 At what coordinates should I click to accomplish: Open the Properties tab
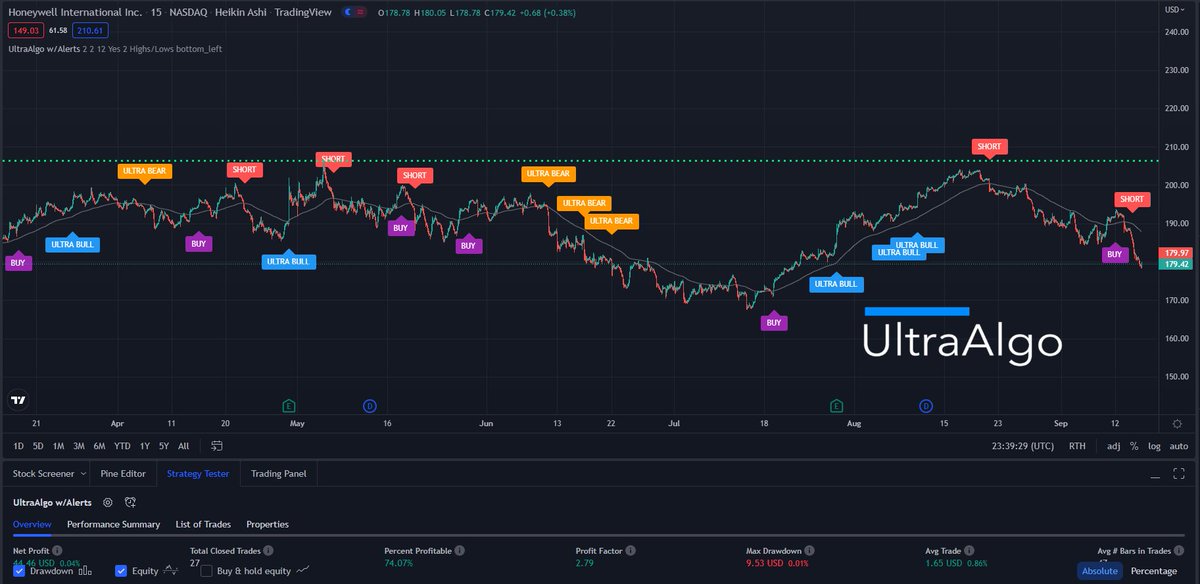(267, 524)
